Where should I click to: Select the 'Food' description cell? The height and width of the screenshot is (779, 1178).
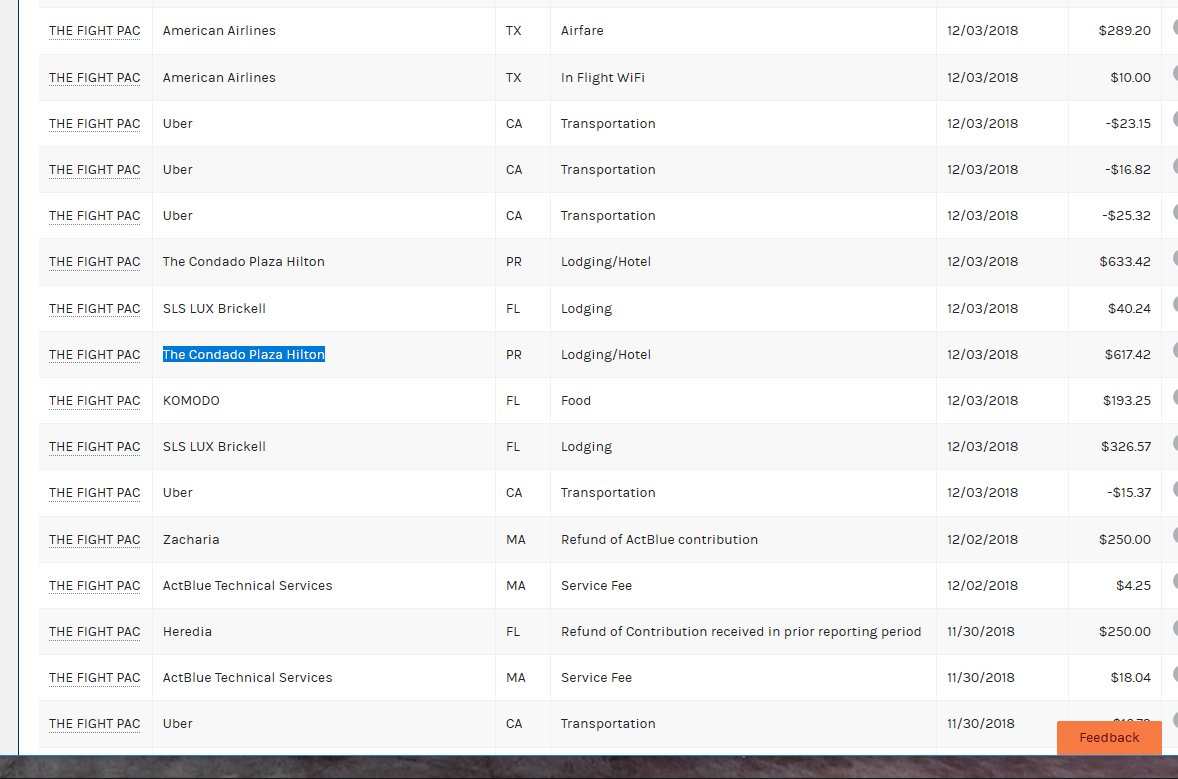click(575, 400)
